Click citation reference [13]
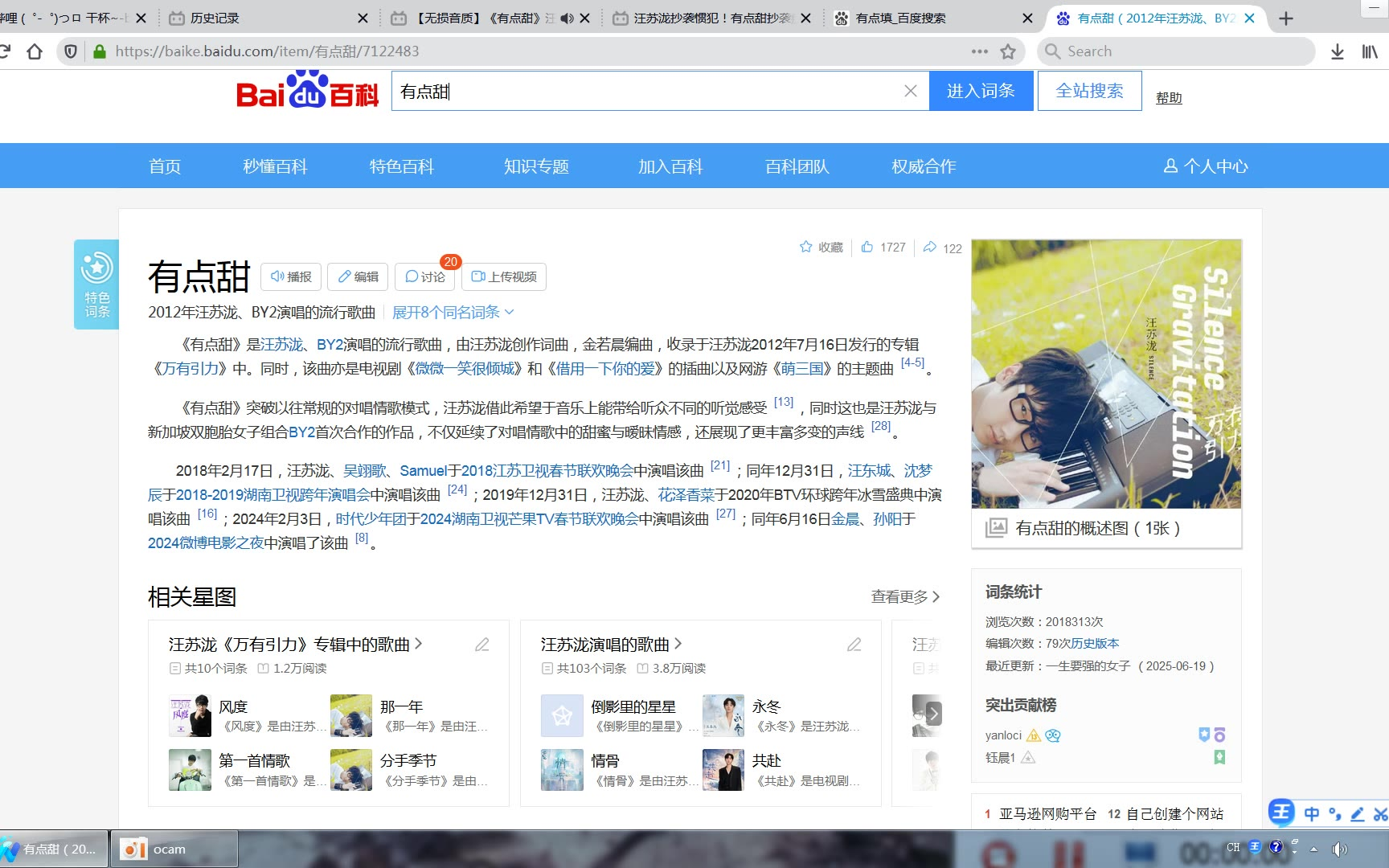The image size is (1389, 868). pyautogui.click(x=784, y=402)
